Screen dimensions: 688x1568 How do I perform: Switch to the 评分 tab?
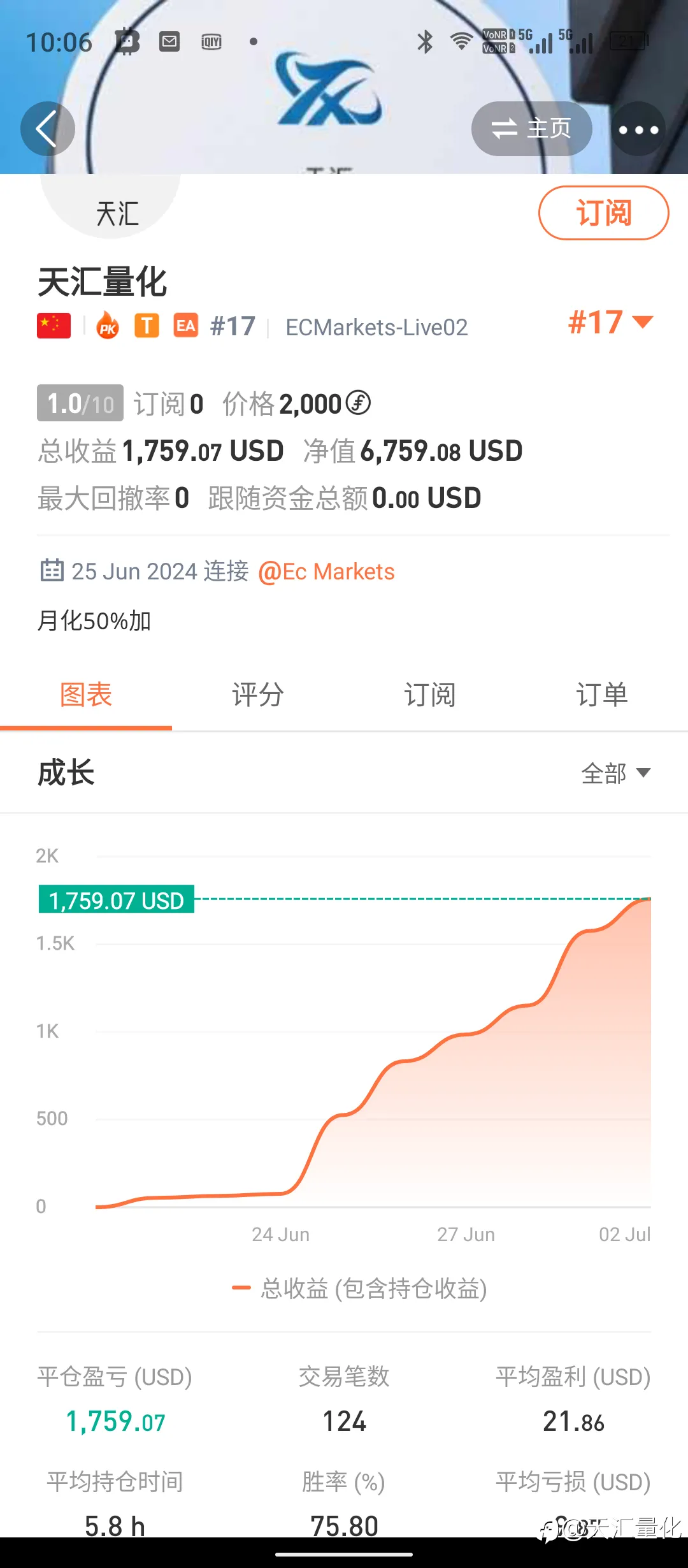[x=258, y=695]
